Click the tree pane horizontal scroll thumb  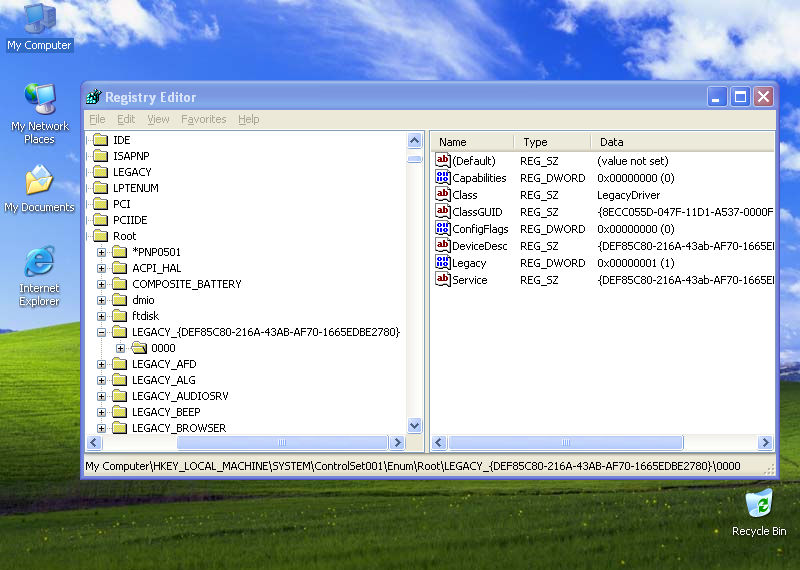click(282, 442)
